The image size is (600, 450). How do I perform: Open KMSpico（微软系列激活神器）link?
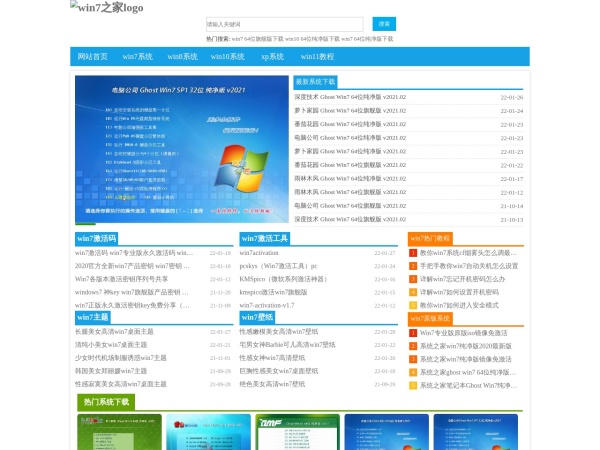click(x=284, y=279)
